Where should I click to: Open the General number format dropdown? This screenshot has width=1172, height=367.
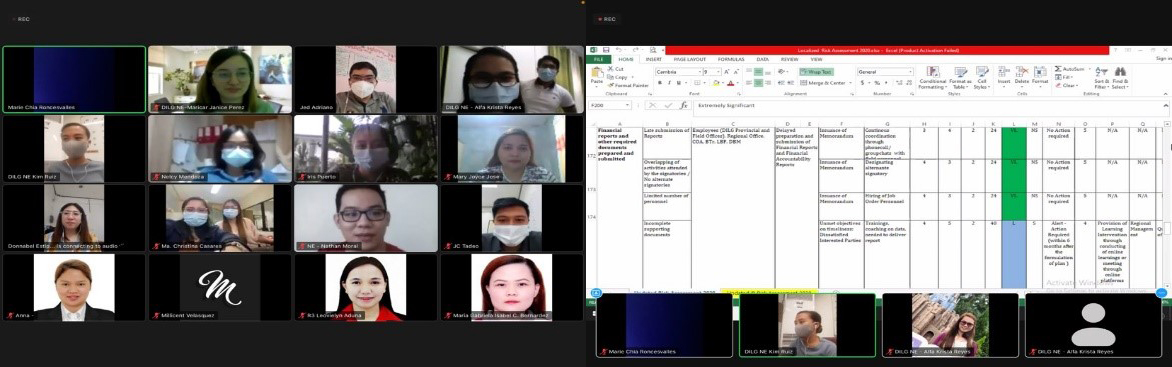tap(910, 72)
